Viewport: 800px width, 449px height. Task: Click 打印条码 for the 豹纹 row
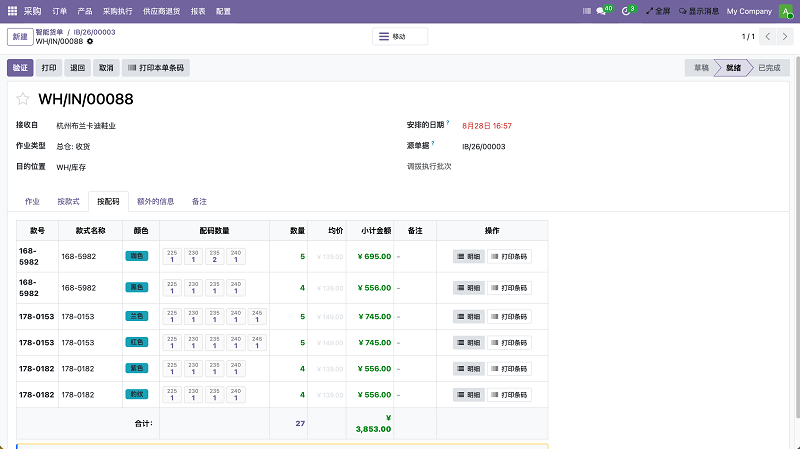(509, 394)
